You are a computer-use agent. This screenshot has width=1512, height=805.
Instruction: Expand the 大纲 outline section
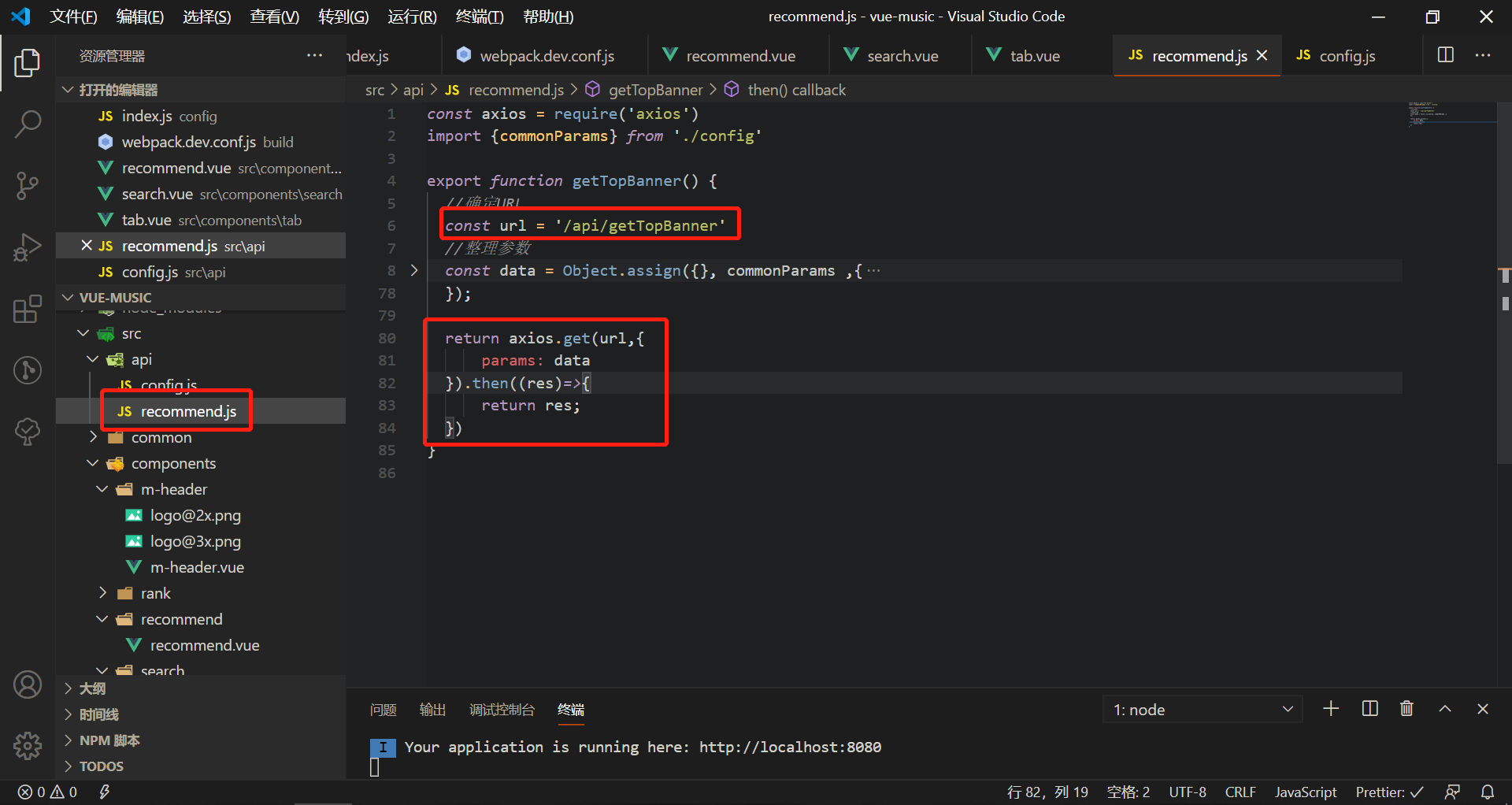click(x=202, y=688)
